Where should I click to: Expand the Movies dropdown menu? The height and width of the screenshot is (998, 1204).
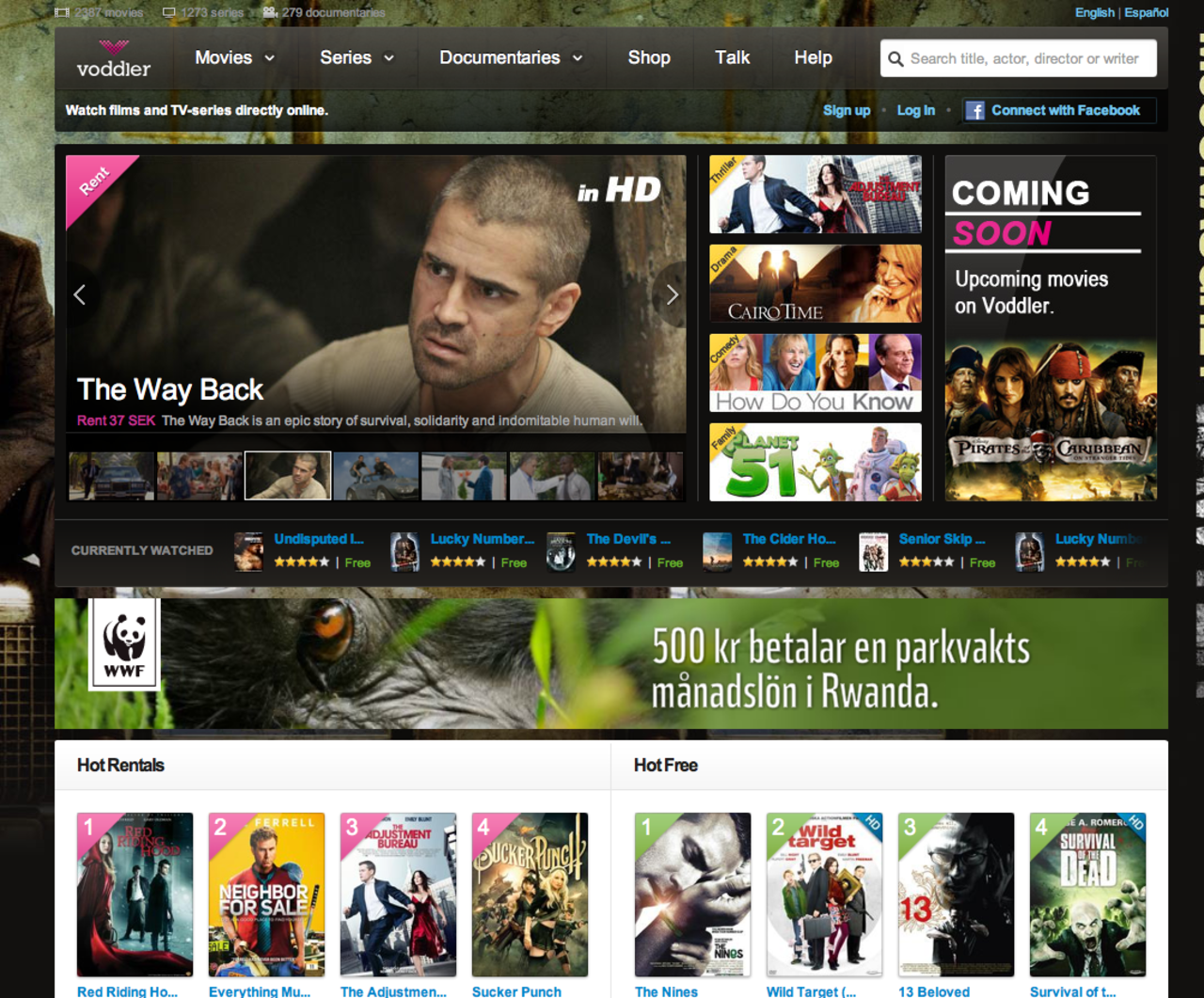tap(234, 58)
